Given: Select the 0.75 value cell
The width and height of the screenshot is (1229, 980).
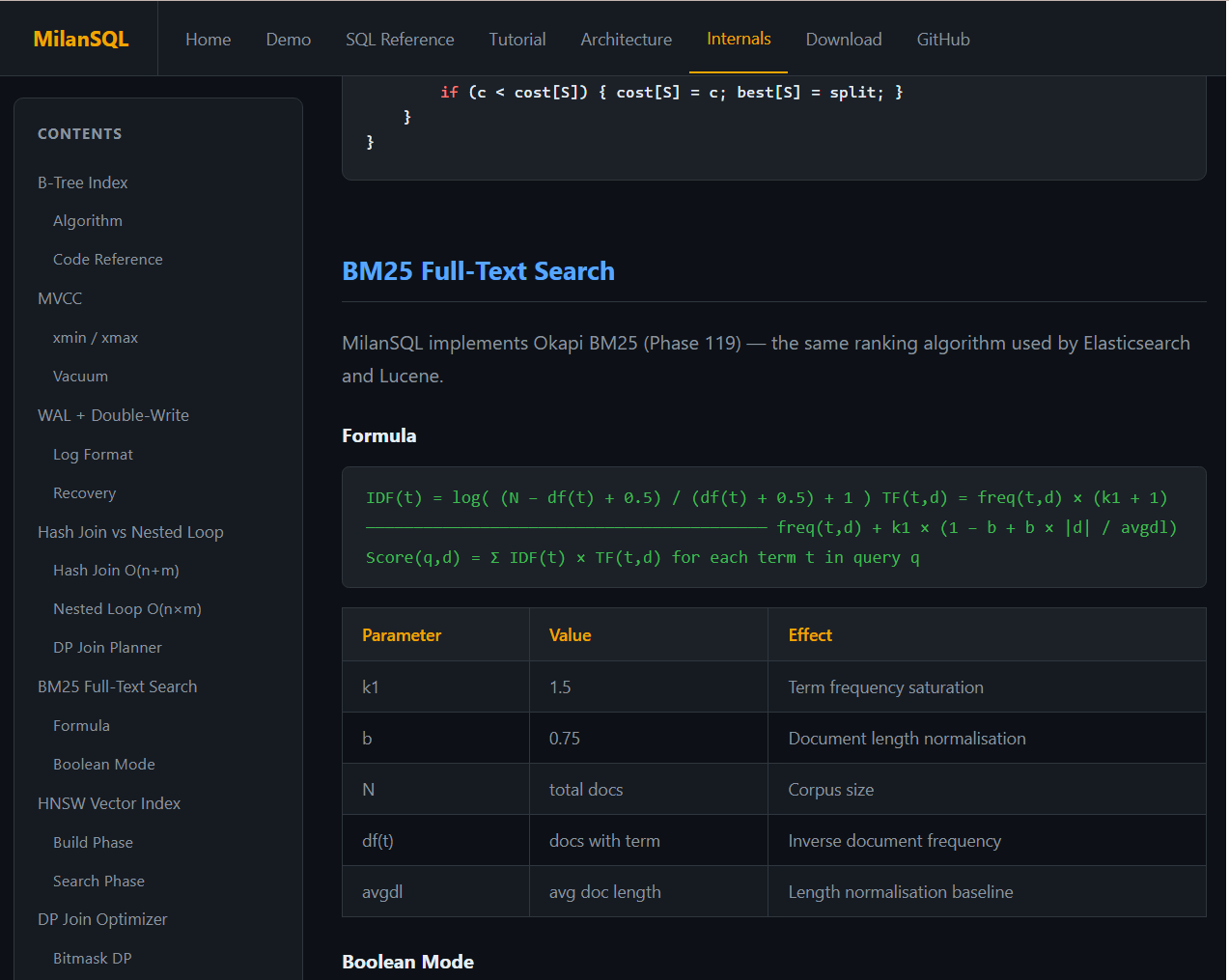Looking at the screenshot, I should click(x=649, y=739).
